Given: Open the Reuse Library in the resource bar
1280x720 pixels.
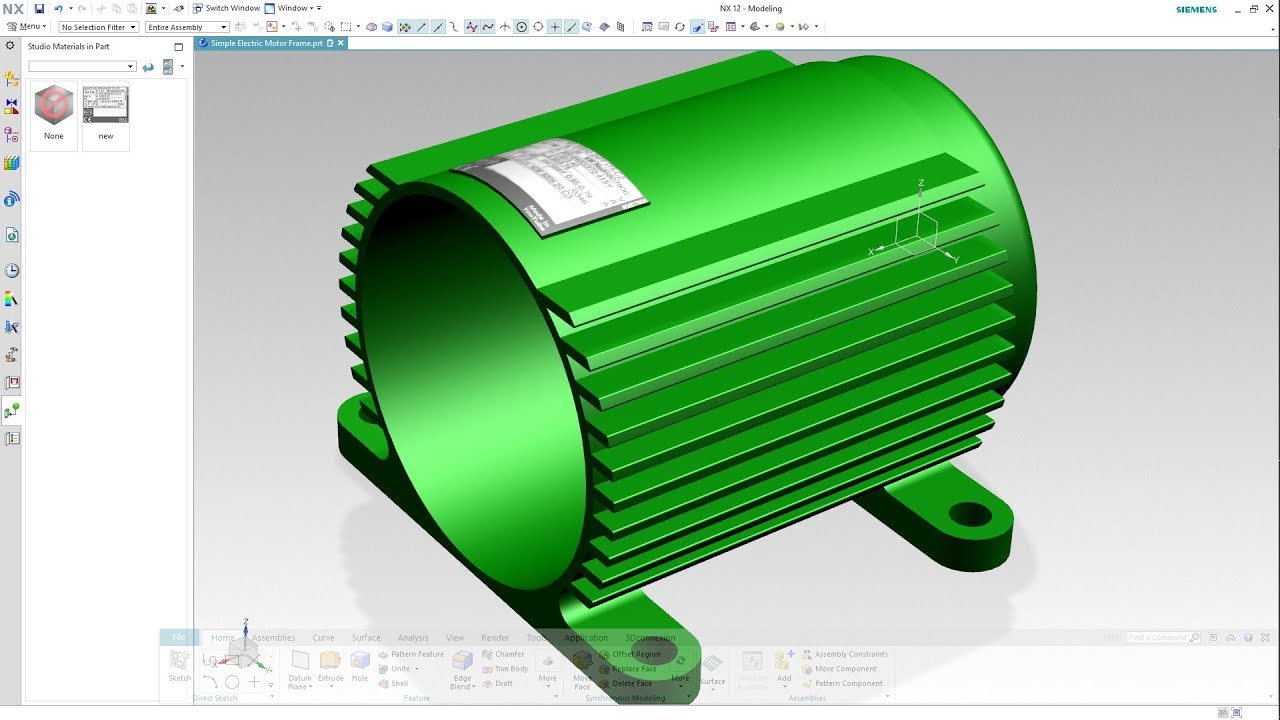Looking at the screenshot, I should [12, 162].
